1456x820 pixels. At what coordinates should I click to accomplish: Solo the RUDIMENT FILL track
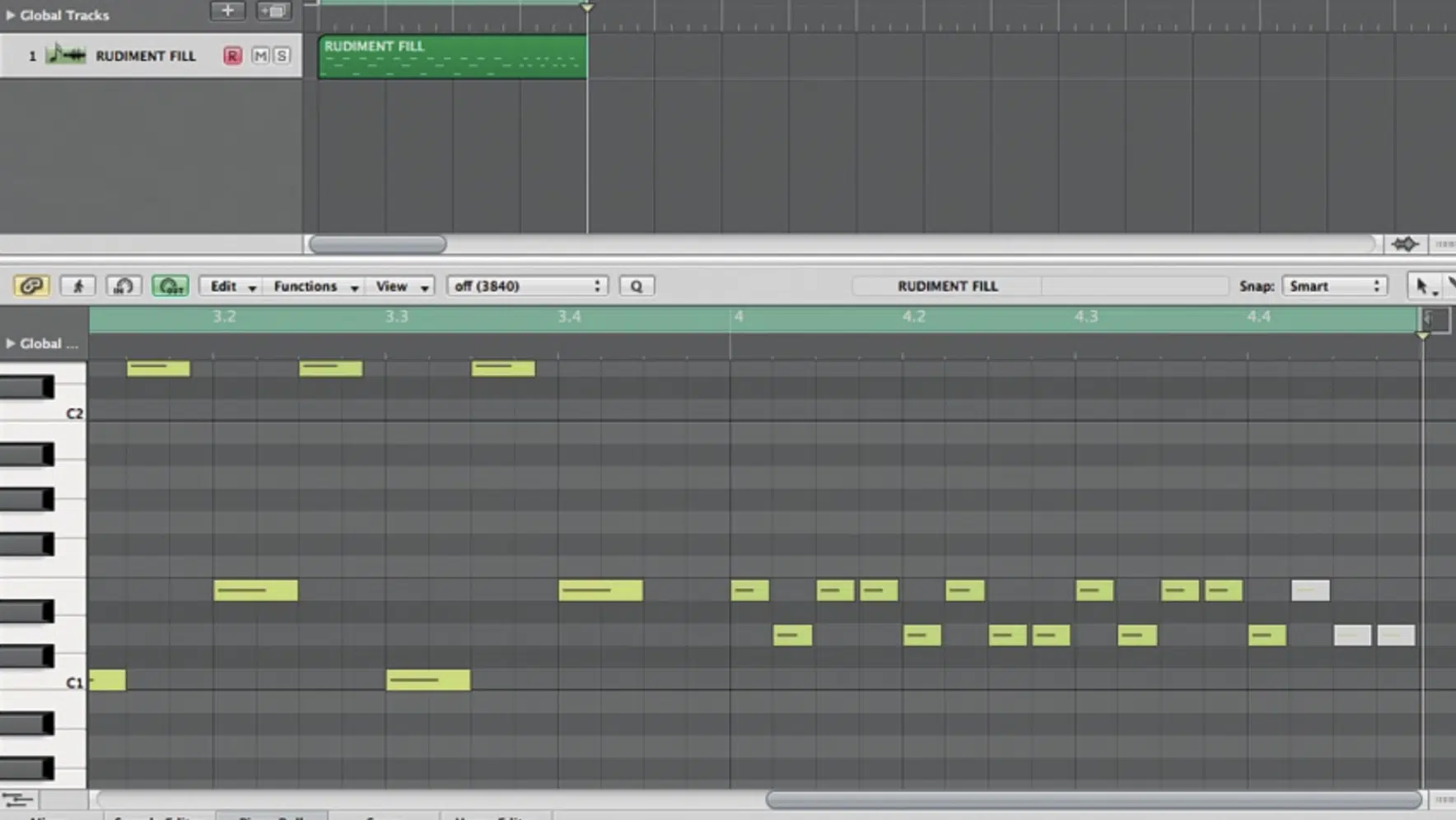(282, 55)
